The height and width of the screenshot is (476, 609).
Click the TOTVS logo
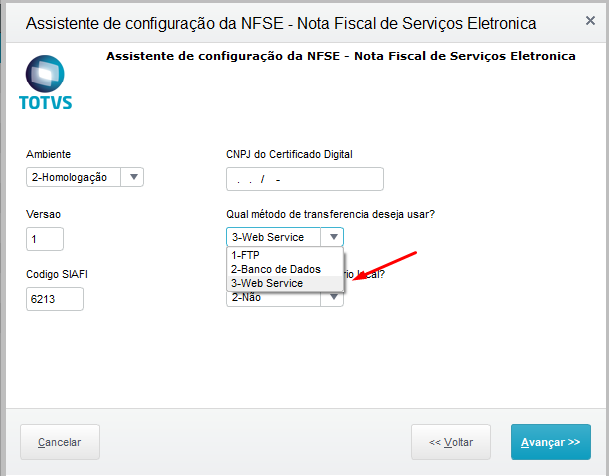click(x=45, y=82)
